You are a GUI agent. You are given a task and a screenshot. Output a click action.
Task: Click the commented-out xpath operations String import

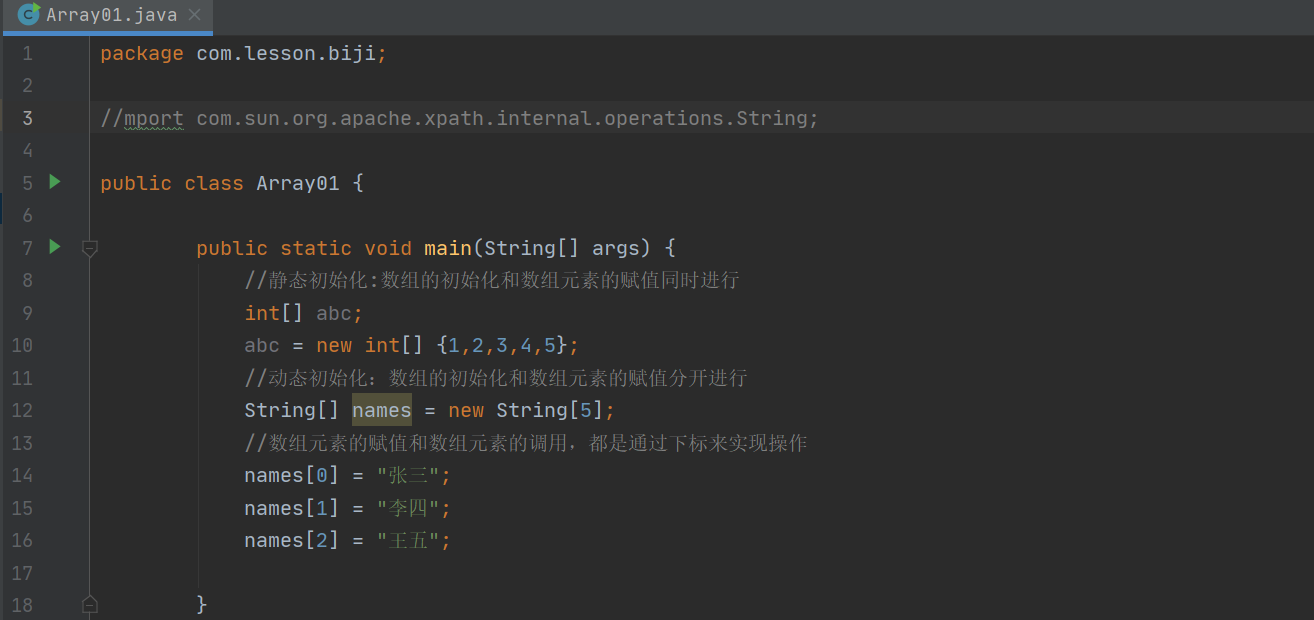click(x=460, y=118)
